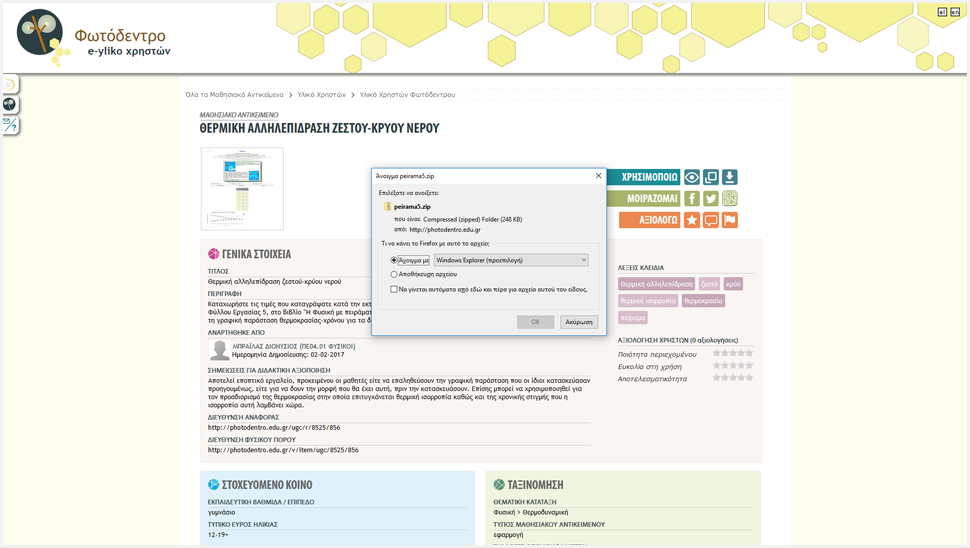This screenshot has height=548, width=970.
Task: Open the QR code icon
Action: point(730,198)
